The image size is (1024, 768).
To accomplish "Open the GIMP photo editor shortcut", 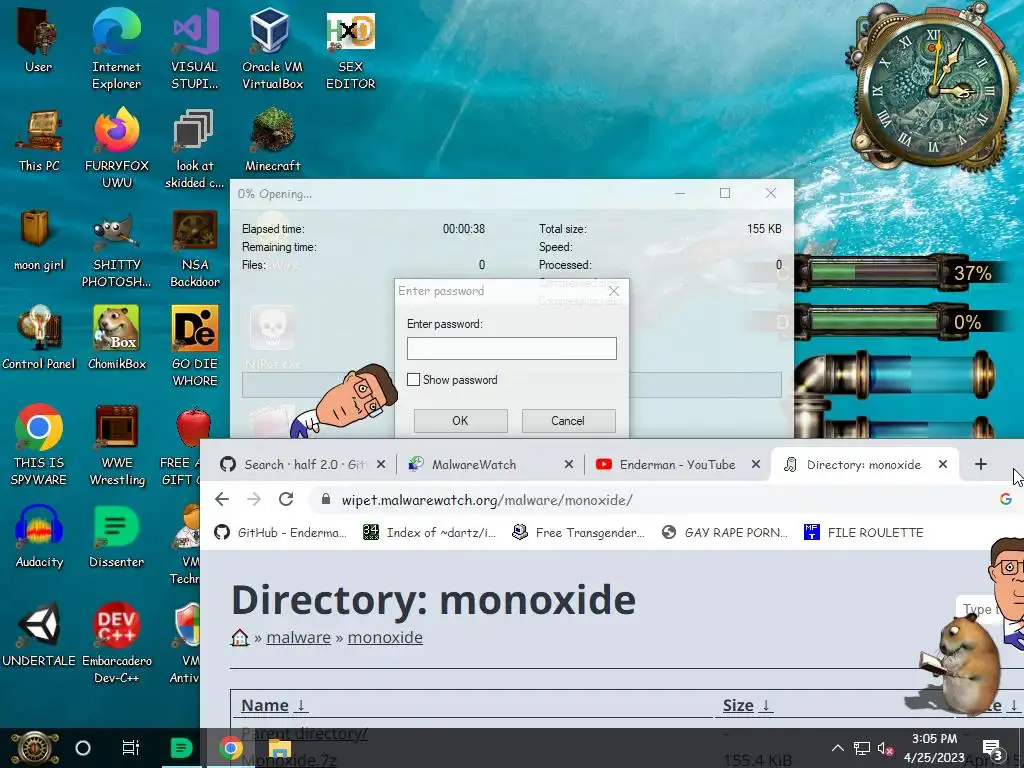I will (x=116, y=247).
